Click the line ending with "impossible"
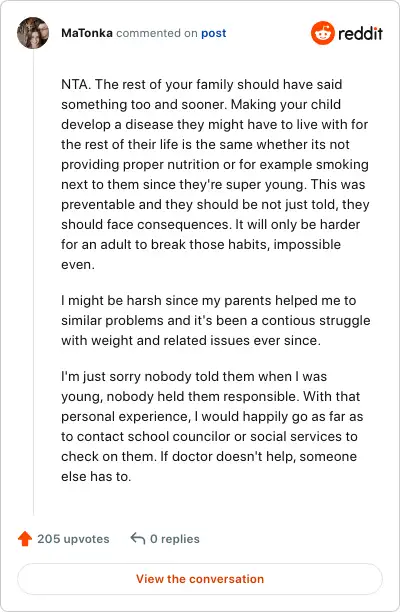 [201, 245]
